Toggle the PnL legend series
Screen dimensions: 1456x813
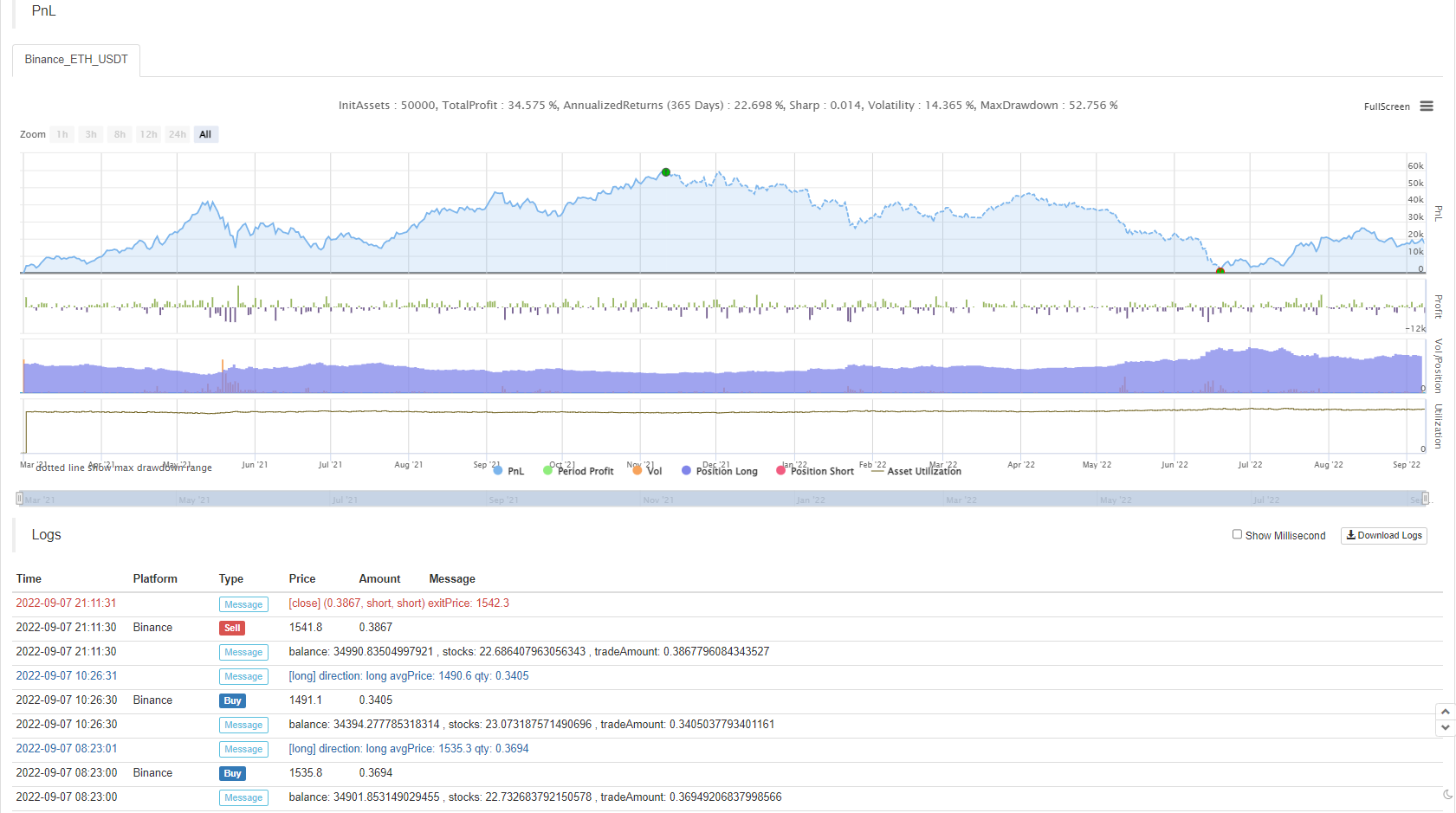[x=509, y=471]
